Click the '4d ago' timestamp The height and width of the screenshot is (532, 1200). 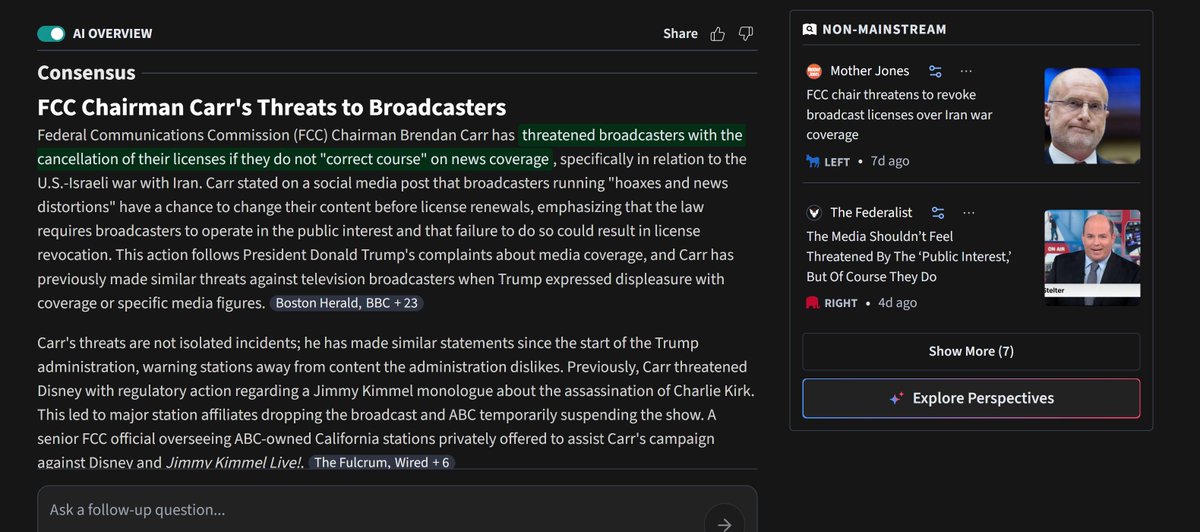[x=897, y=302]
